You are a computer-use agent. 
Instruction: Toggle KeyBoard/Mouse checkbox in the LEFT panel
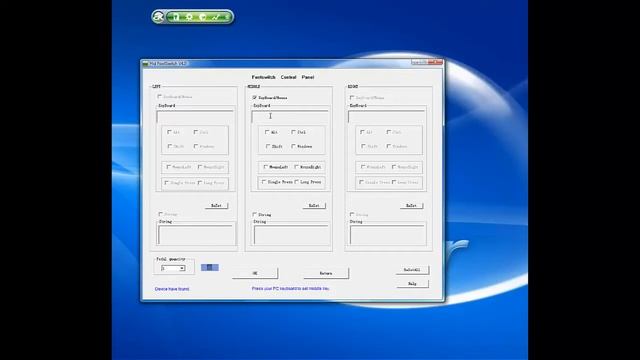click(160, 97)
